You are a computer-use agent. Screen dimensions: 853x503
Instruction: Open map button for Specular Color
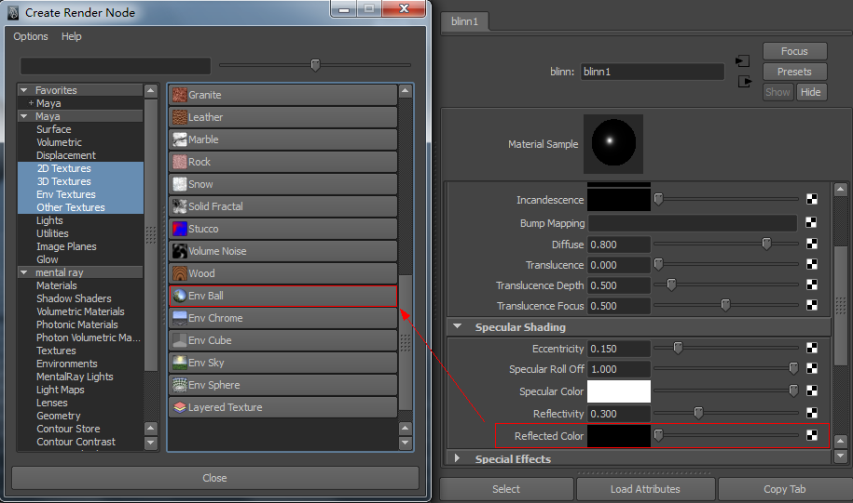click(x=812, y=390)
